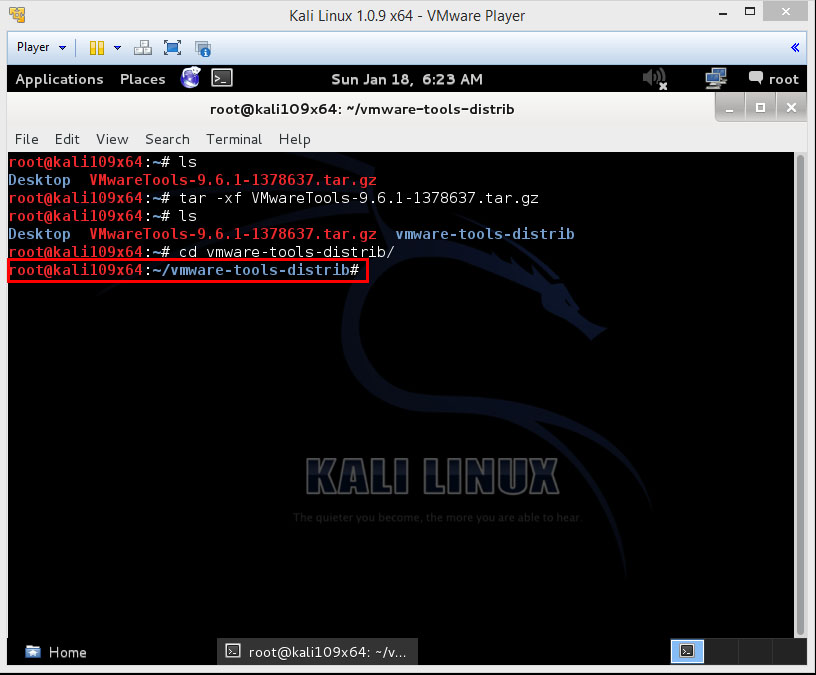Open the terminal View menu
The width and height of the screenshot is (816, 675).
pos(112,139)
